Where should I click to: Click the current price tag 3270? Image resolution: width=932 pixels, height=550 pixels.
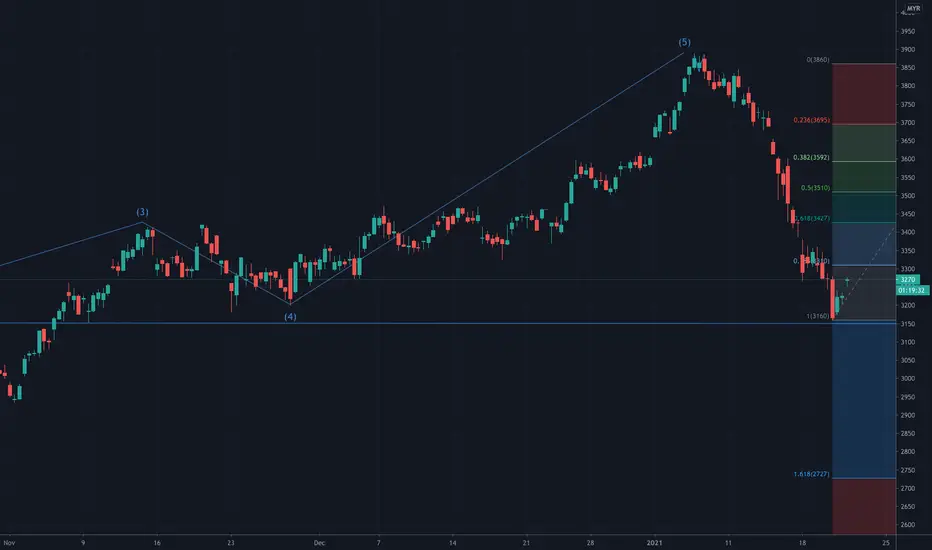tap(908, 279)
